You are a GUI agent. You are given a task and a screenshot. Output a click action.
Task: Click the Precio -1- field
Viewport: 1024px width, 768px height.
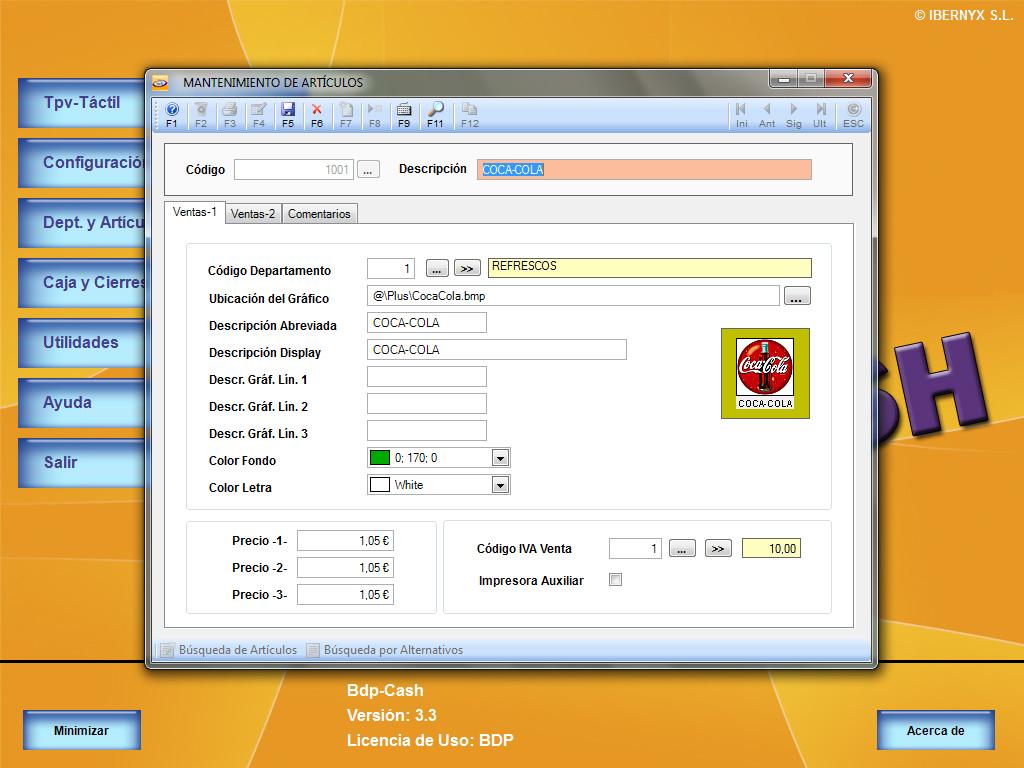click(345, 541)
